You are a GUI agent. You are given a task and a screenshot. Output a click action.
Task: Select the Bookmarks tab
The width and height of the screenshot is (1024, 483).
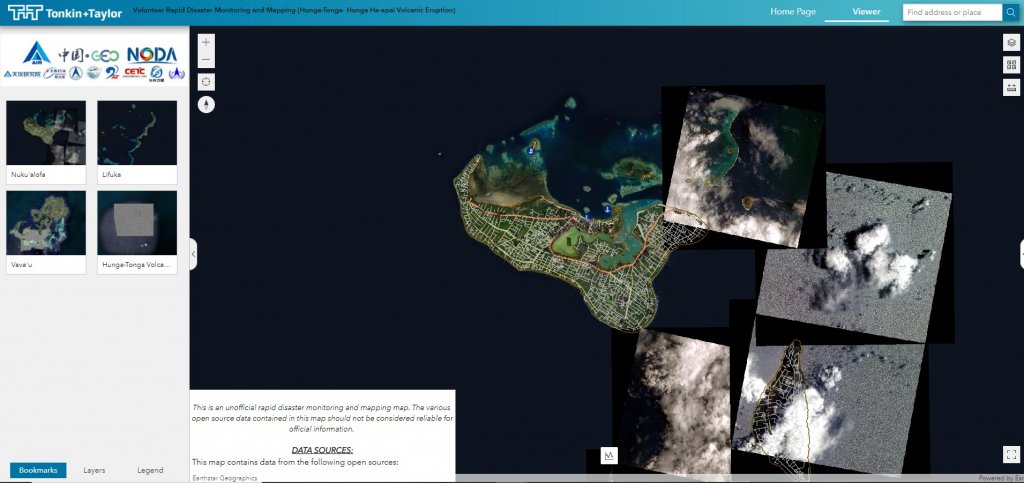pos(38,470)
